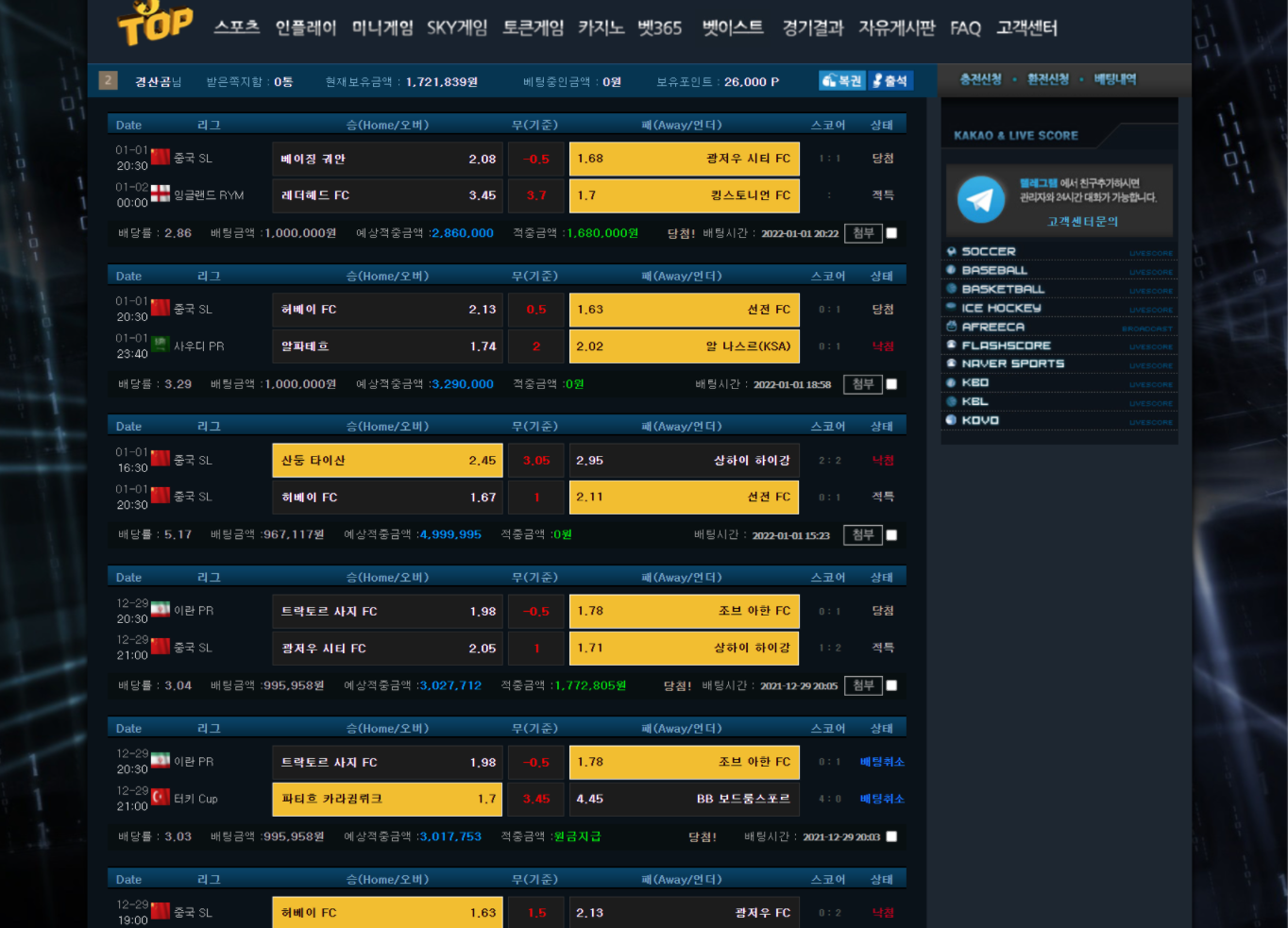Click the TOP site logo
Image resolution: width=1288 pixels, height=928 pixels.
(x=156, y=23)
